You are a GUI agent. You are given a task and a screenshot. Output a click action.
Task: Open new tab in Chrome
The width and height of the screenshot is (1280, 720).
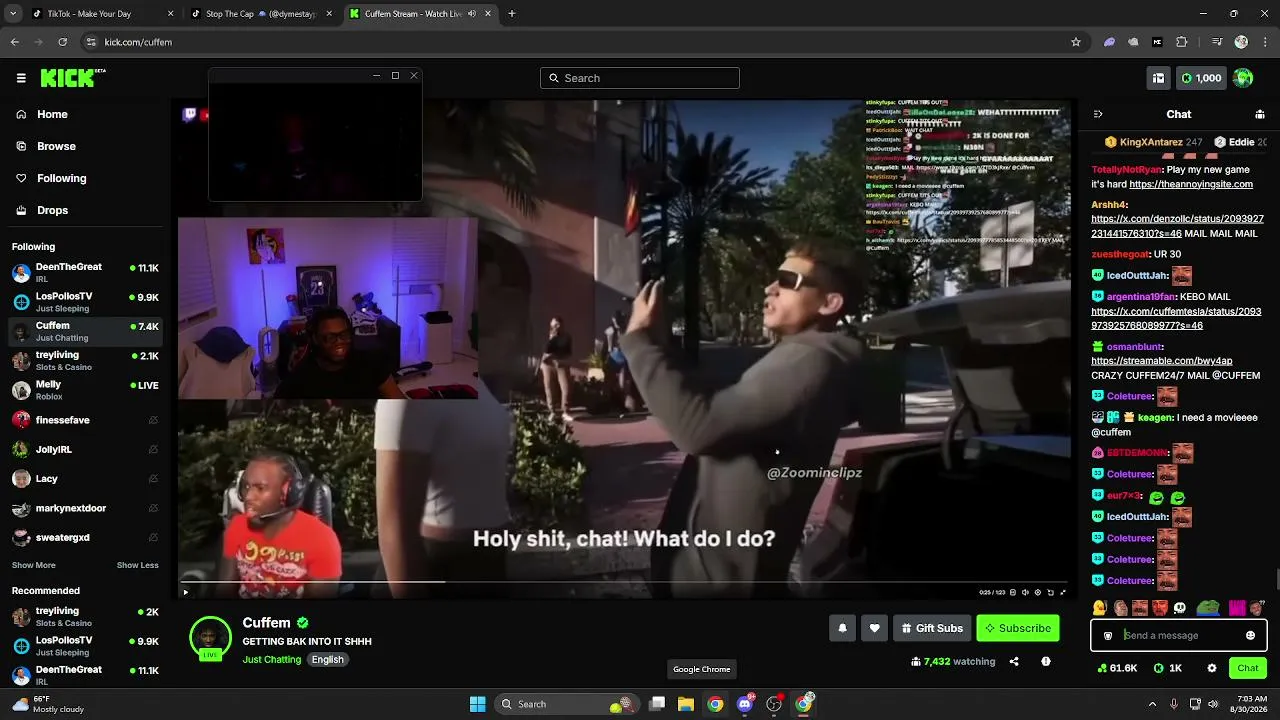click(511, 14)
